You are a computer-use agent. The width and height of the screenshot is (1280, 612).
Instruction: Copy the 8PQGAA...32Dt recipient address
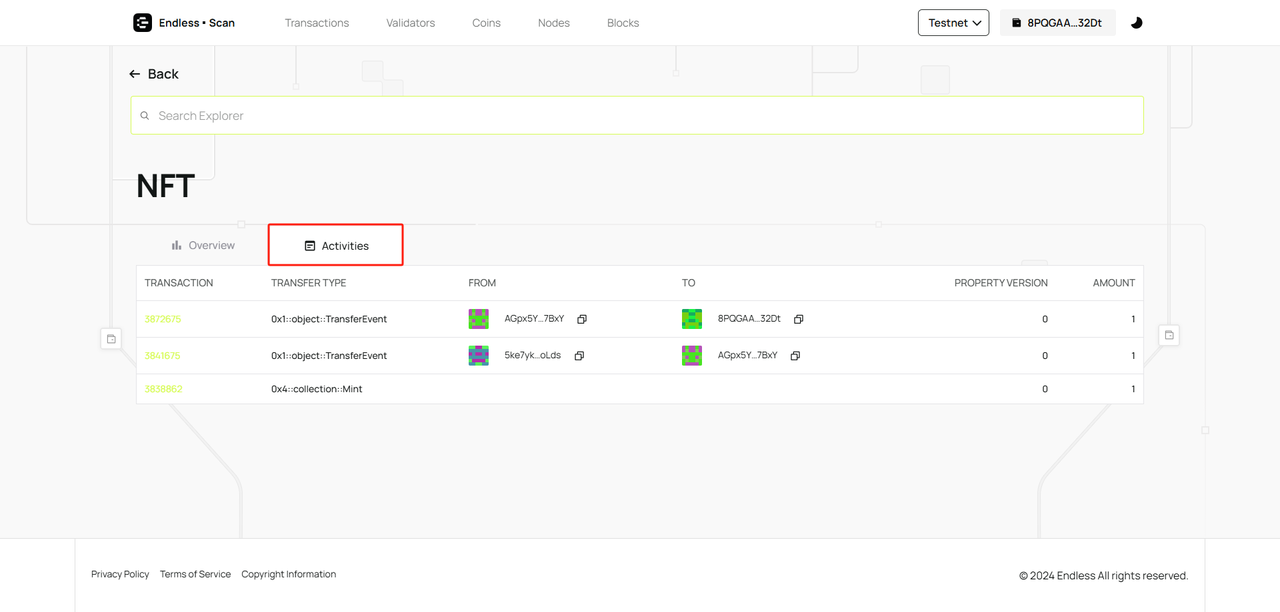pyautogui.click(x=798, y=319)
